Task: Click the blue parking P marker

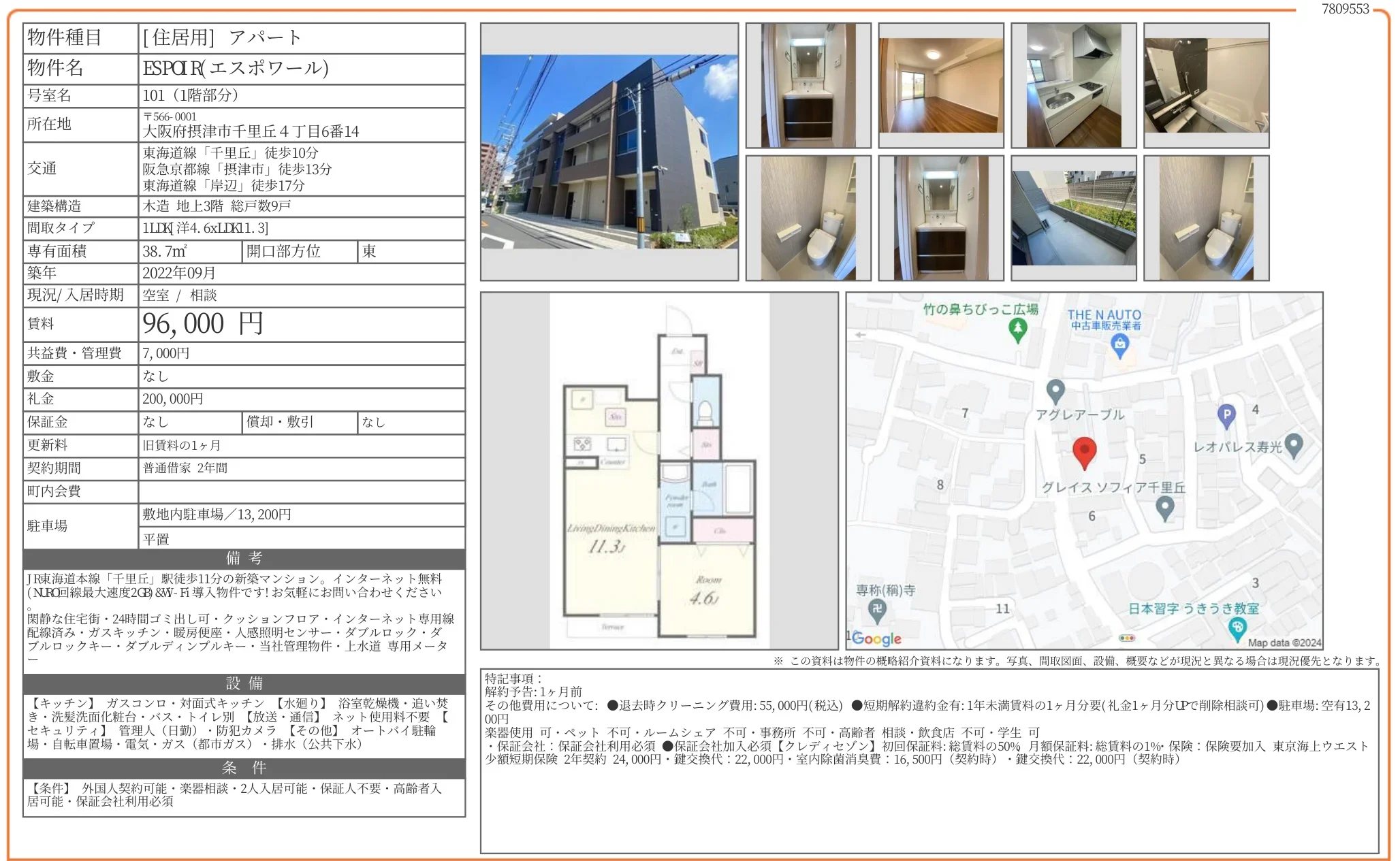Action: 1226,415
